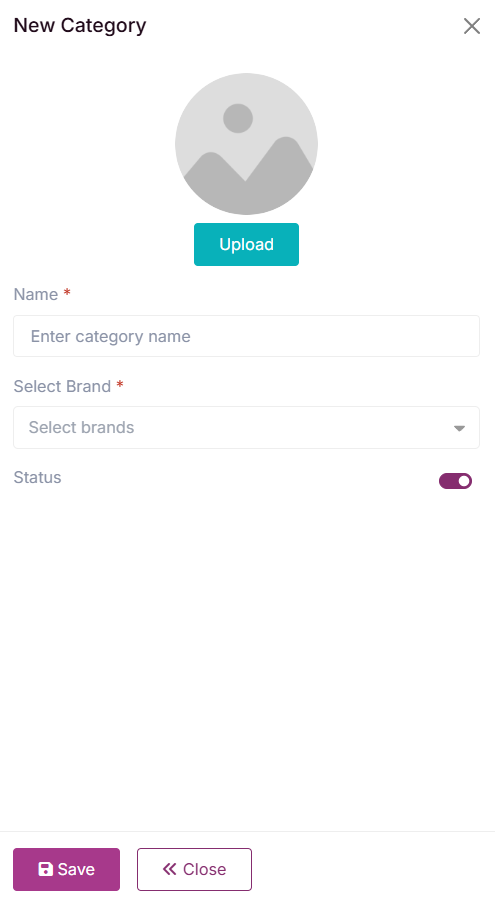Click the red asterisk beside Name
Image resolution: width=495 pixels, height=903 pixels.
67,293
